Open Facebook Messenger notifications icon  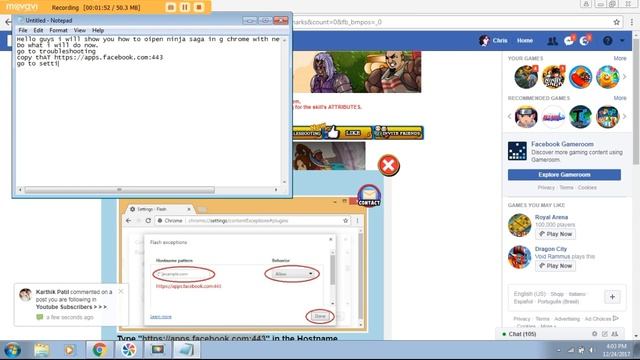coord(569,40)
